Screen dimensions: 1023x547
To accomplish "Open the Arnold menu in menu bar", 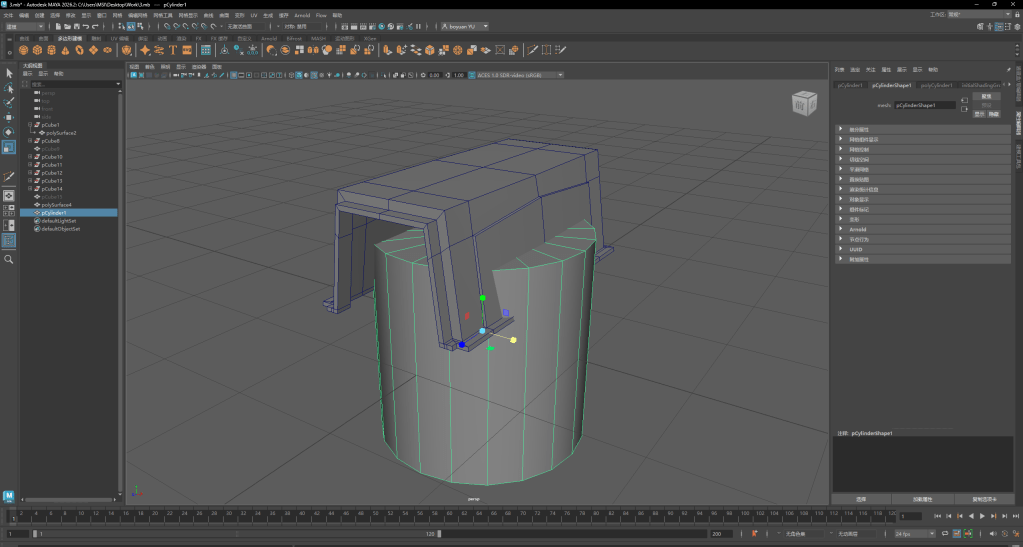I will point(301,16).
